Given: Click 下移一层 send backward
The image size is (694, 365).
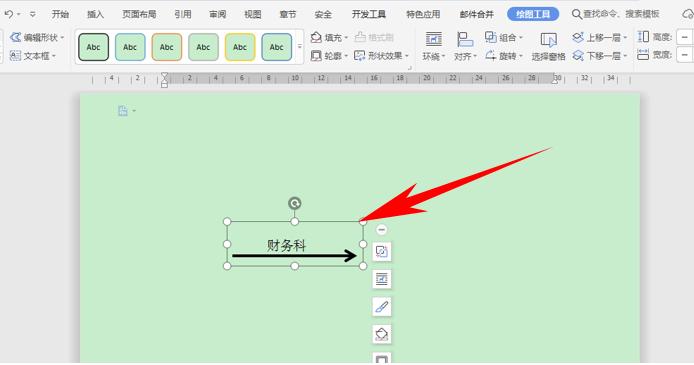Looking at the screenshot, I should coord(596,56).
